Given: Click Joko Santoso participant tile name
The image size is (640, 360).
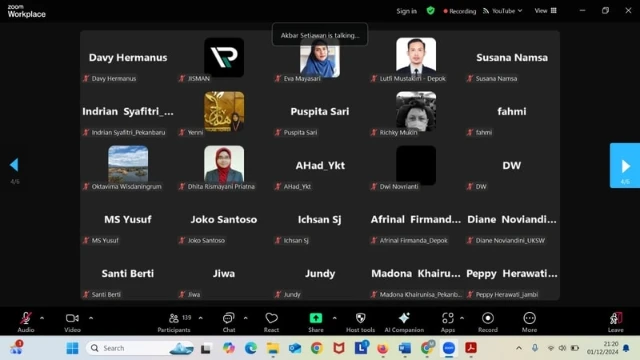Looking at the screenshot, I should click(224, 219).
